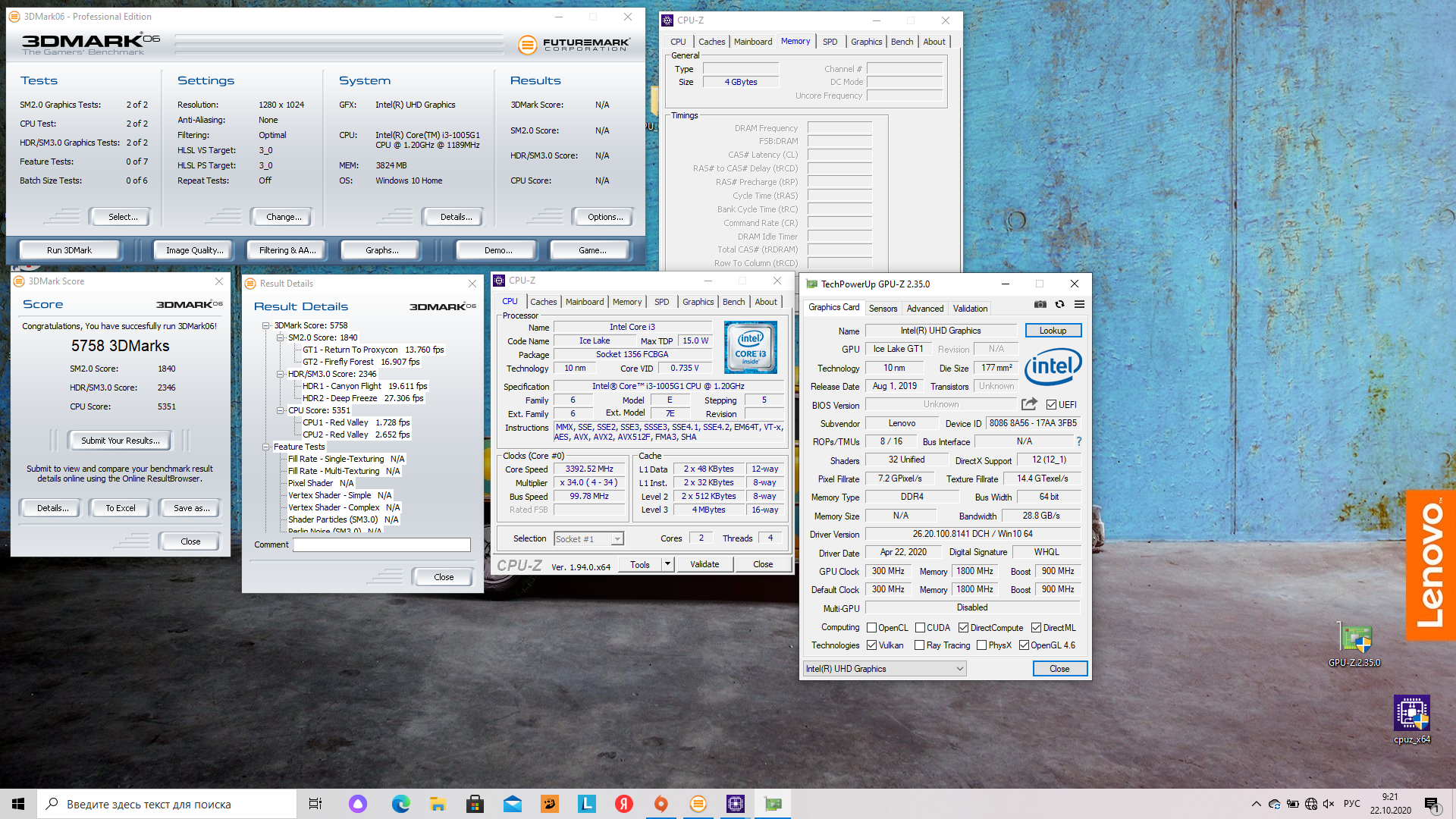The width and height of the screenshot is (1456, 819).
Task: Click the Image Quality button
Action: [x=194, y=249]
